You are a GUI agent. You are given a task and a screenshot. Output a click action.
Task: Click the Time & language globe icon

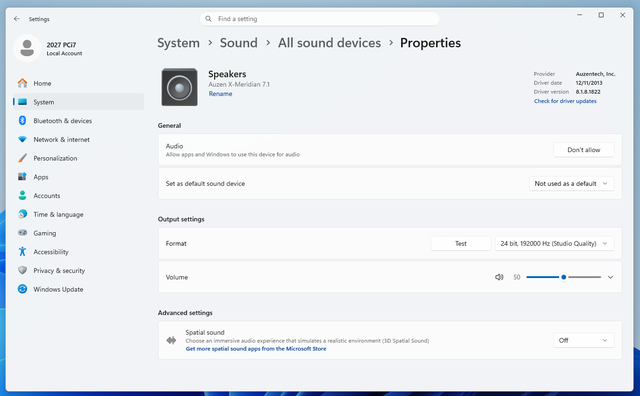(22, 214)
